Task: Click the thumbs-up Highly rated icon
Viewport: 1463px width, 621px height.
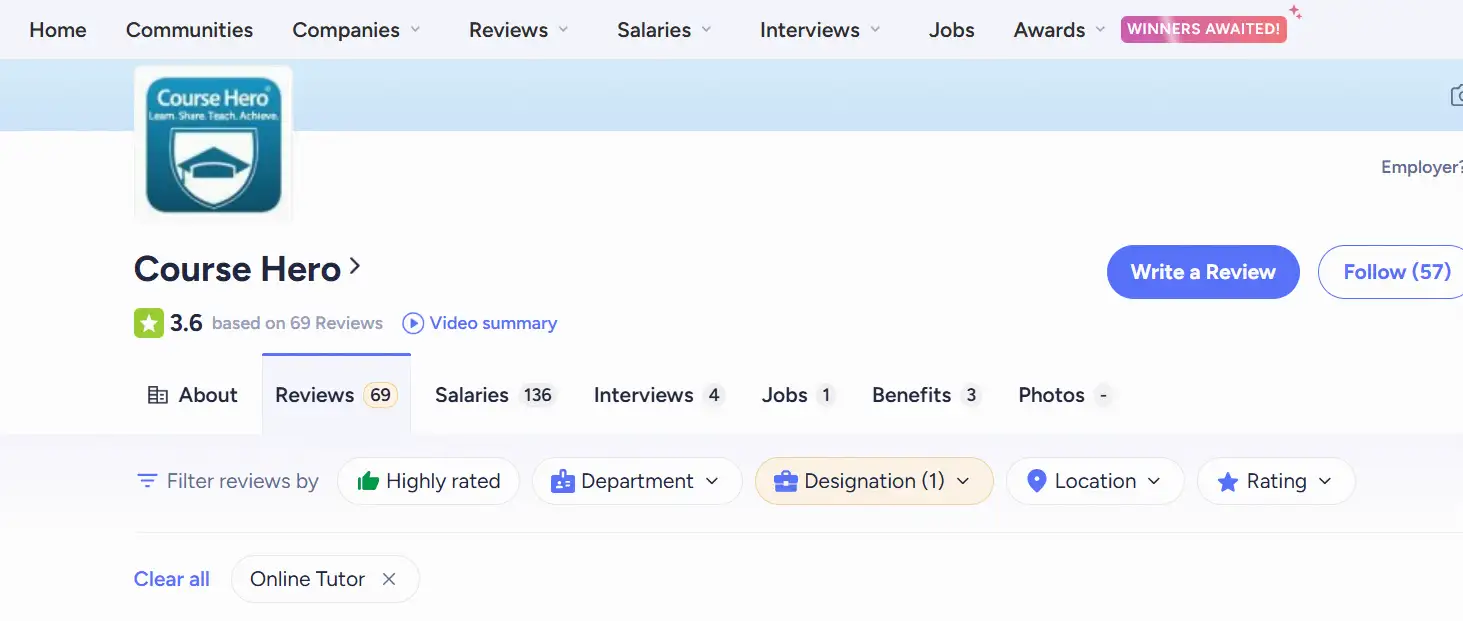Action: click(x=368, y=481)
